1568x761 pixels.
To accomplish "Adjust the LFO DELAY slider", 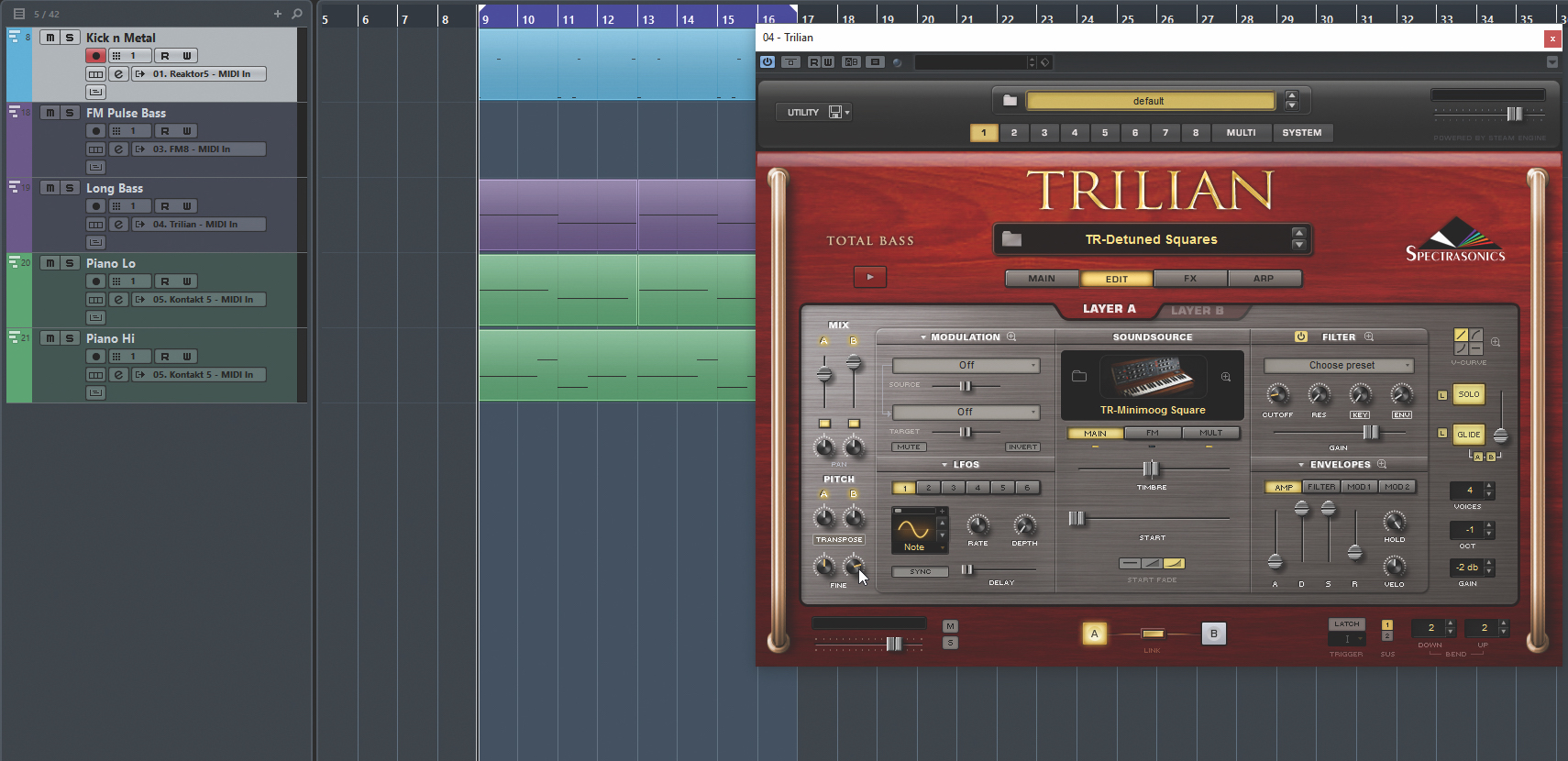I will (x=966, y=569).
